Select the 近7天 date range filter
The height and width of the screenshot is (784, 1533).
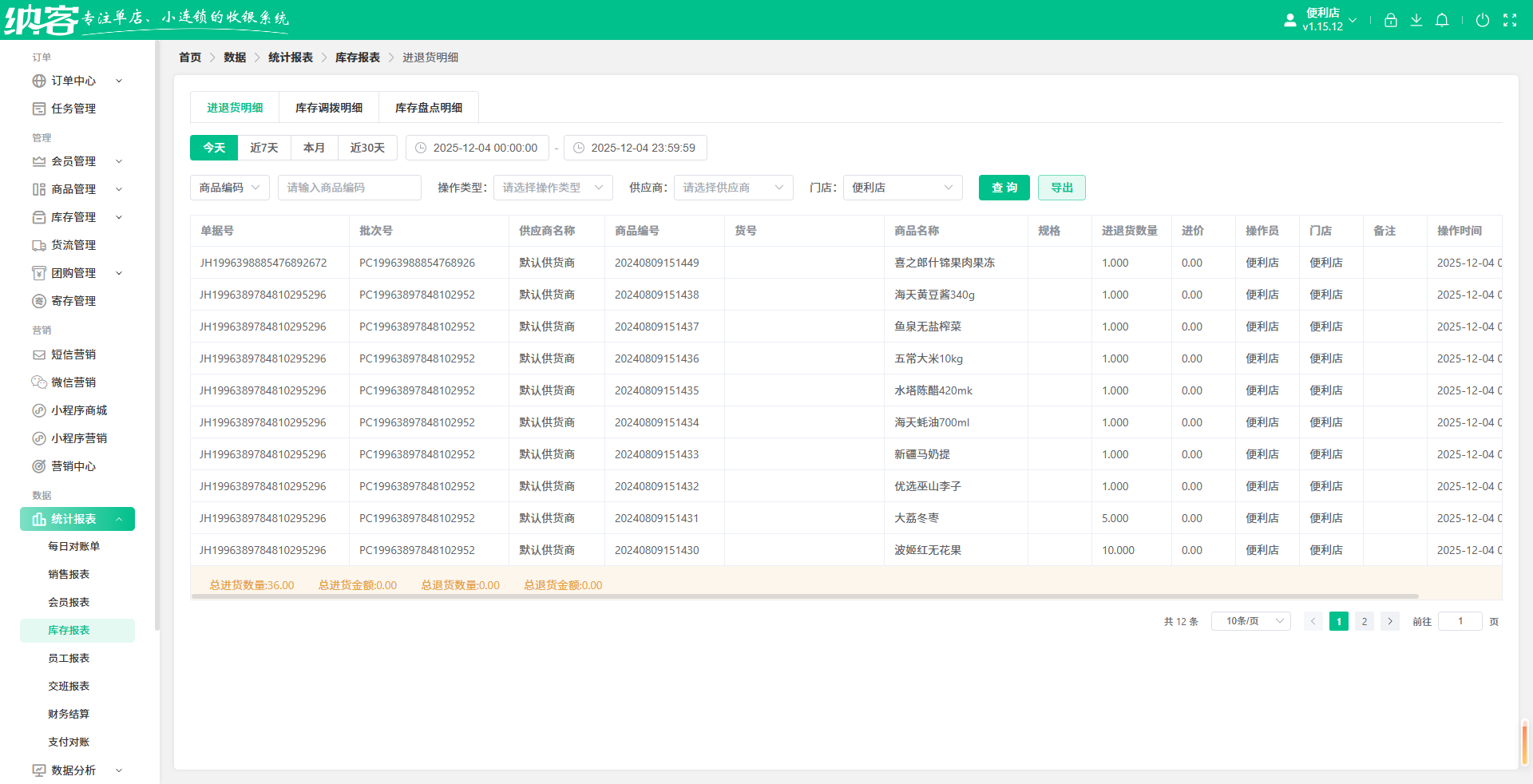[264, 148]
